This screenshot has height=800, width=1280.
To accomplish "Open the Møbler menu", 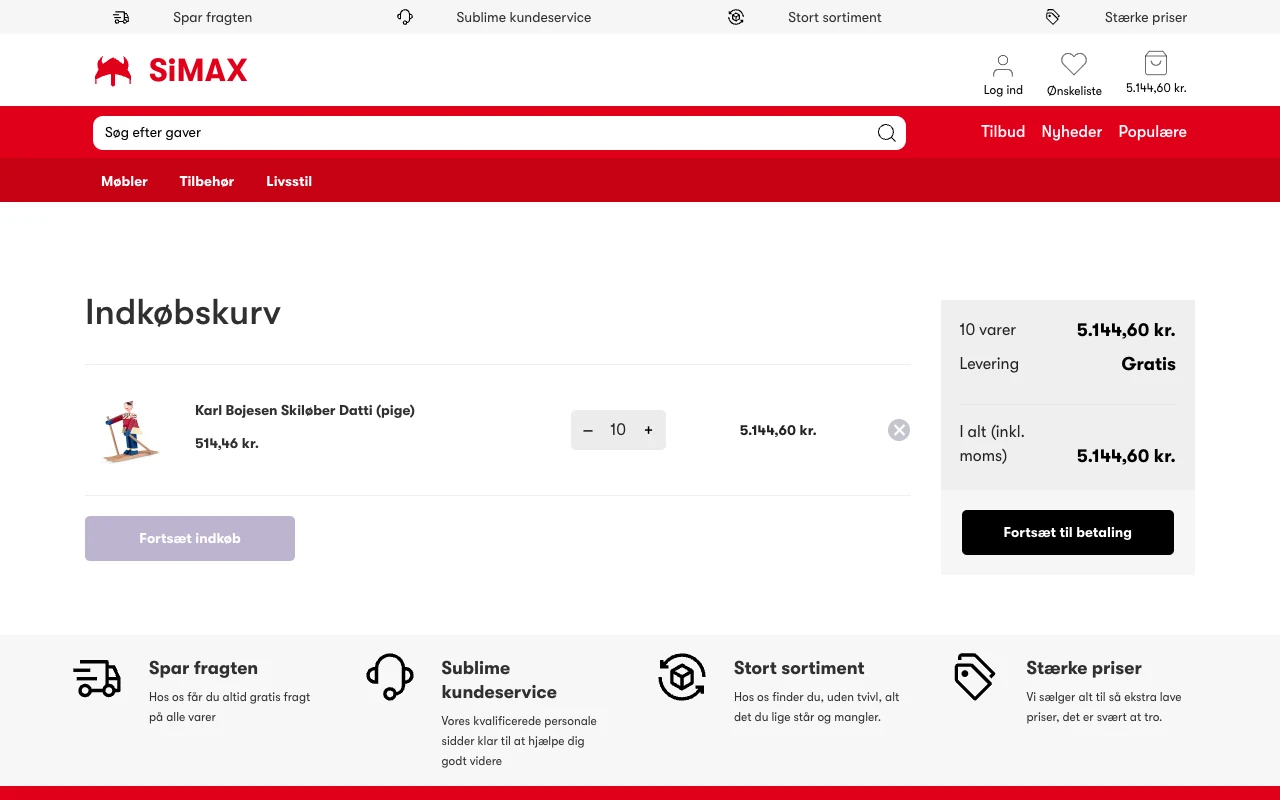I will click(124, 181).
